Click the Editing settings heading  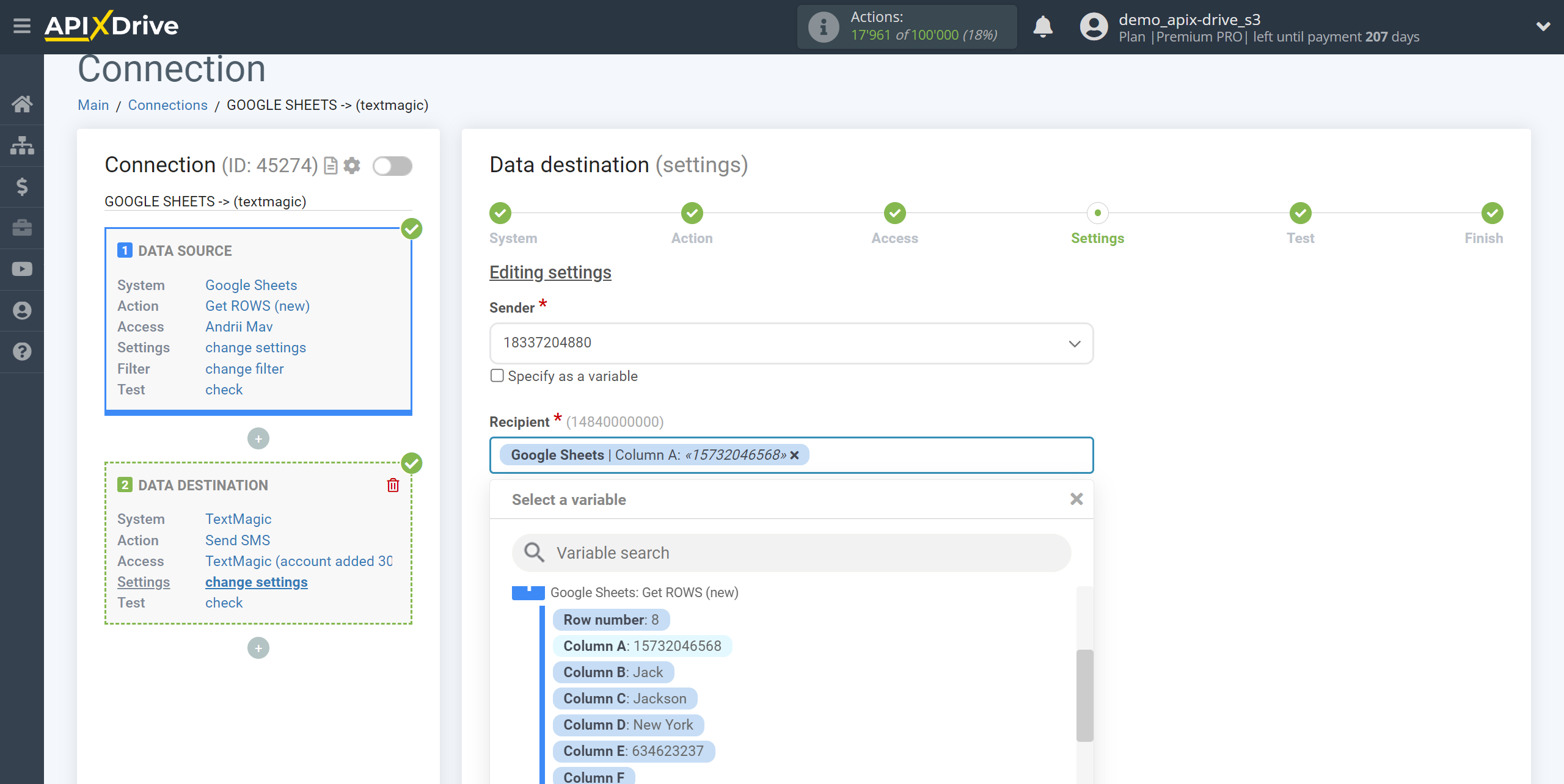pyautogui.click(x=550, y=272)
